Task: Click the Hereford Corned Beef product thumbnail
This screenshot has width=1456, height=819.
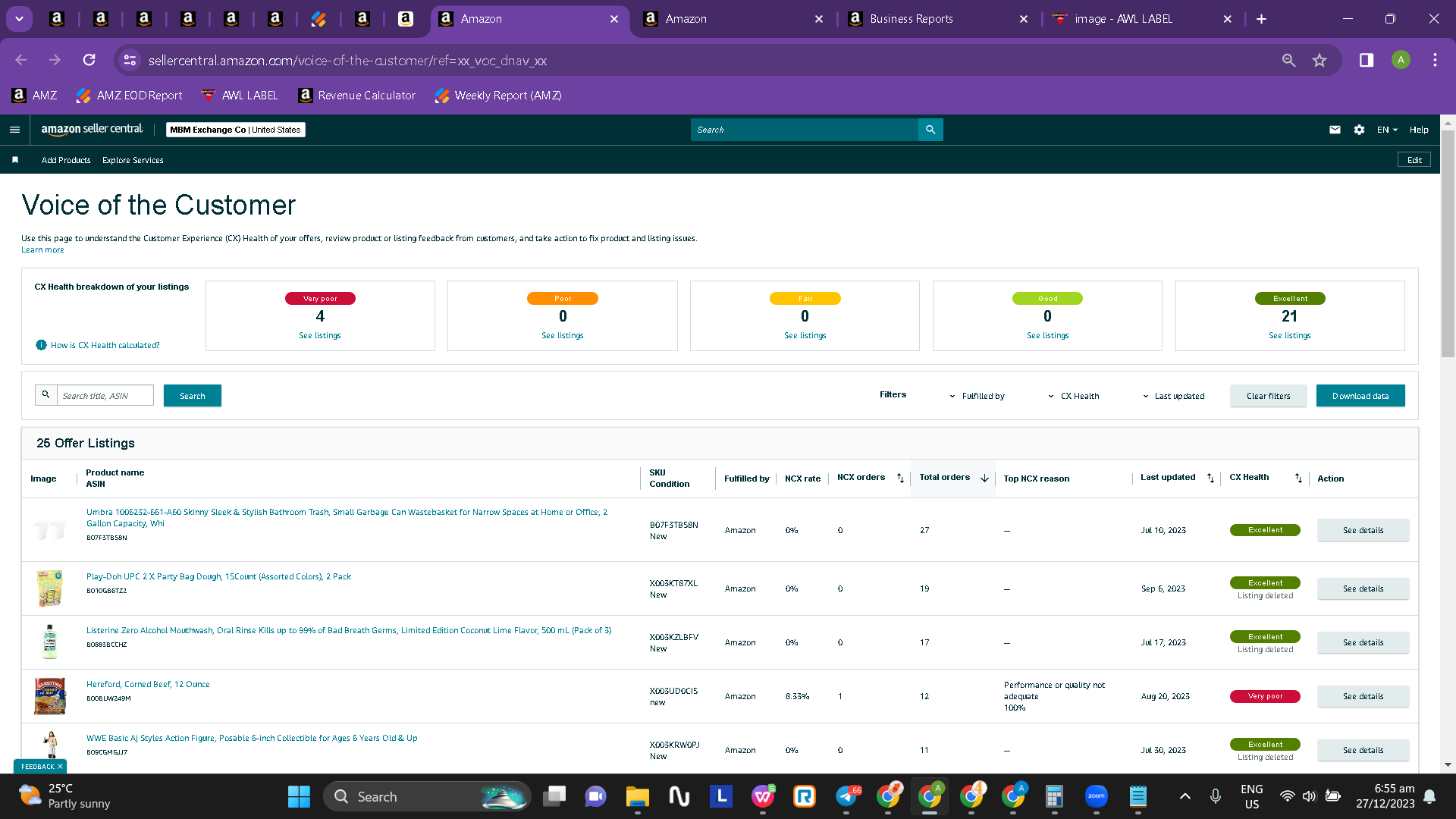Action: tap(50, 696)
